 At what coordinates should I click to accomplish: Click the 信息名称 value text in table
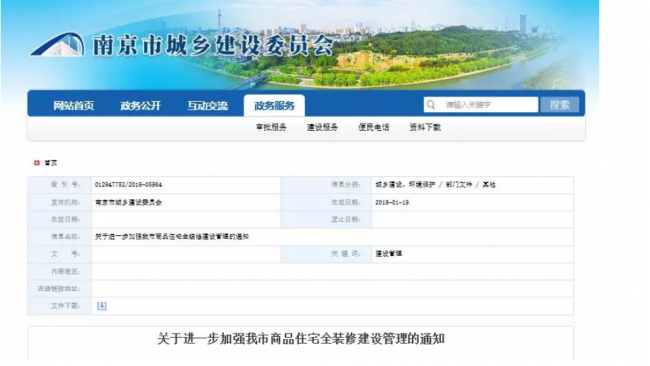coord(172,237)
